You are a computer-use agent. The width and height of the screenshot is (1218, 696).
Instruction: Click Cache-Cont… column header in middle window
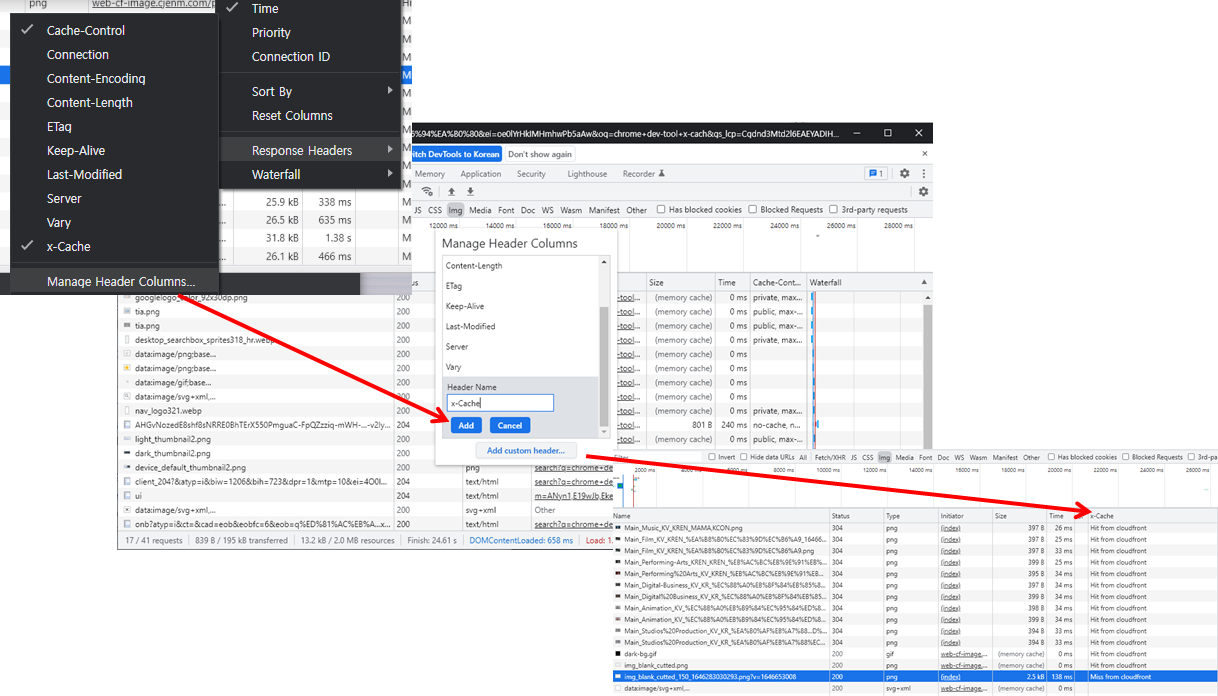pos(778,283)
